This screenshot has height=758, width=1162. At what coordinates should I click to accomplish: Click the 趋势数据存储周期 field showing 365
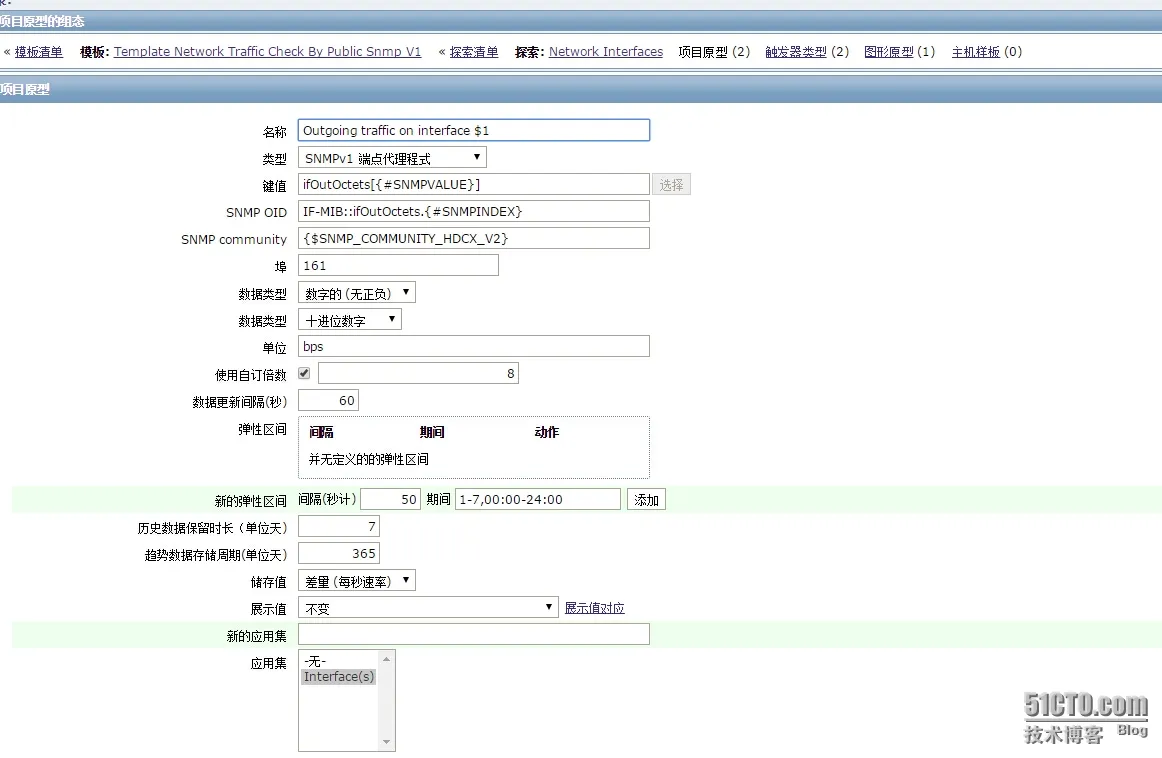[339, 553]
